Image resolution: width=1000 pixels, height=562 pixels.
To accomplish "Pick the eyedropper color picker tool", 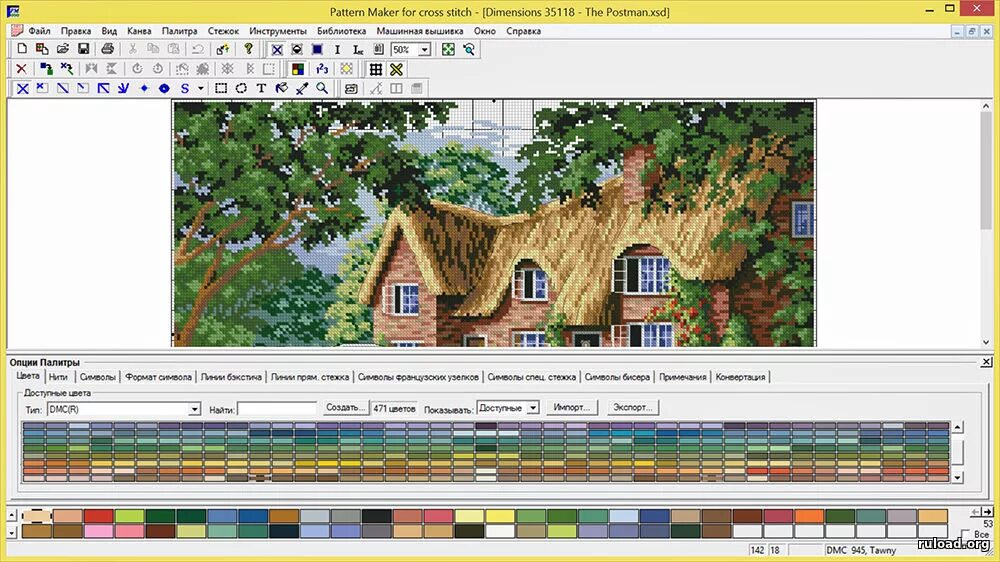I will click(x=302, y=89).
